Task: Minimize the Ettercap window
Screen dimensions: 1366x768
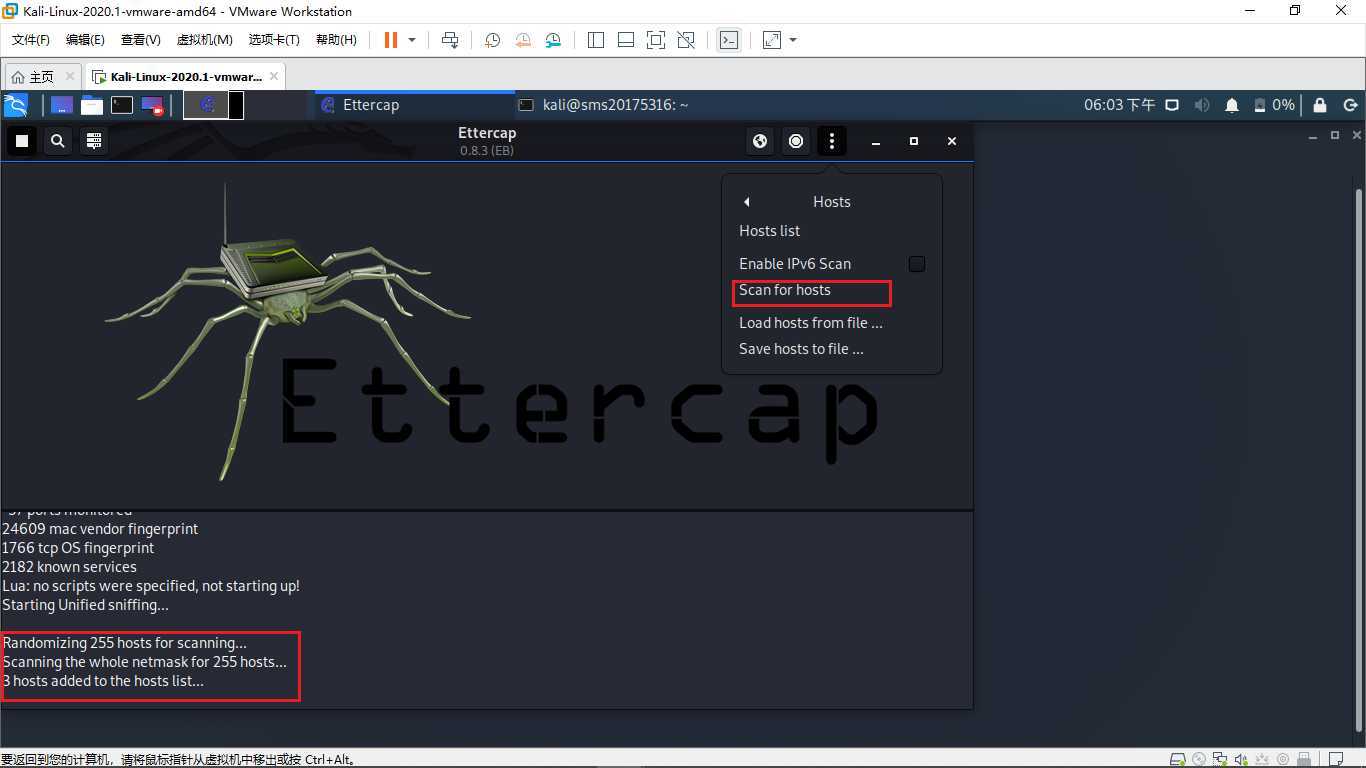Action: (x=876, y=141)
